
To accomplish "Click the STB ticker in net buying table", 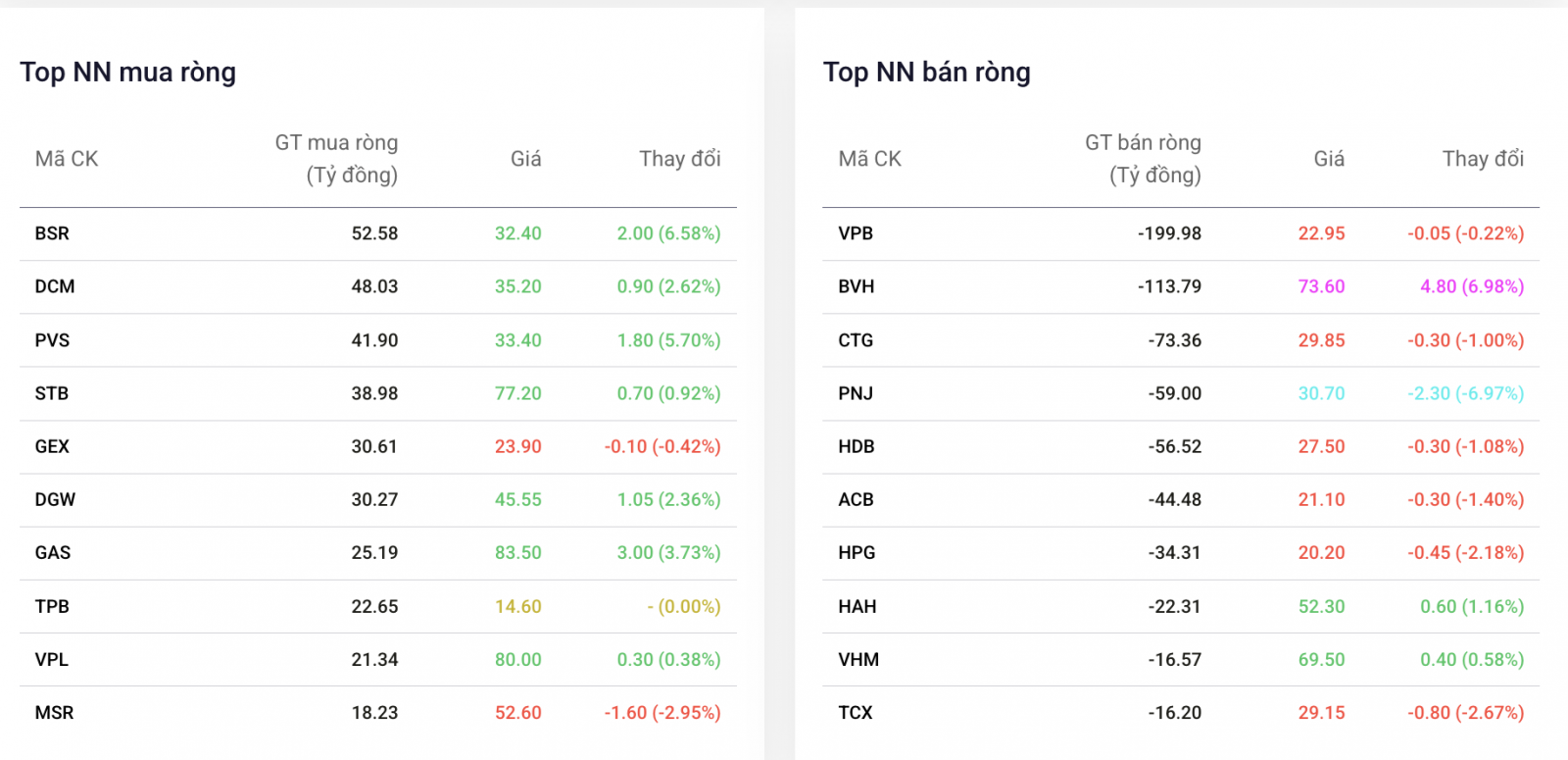I will (x=52, y=393).
